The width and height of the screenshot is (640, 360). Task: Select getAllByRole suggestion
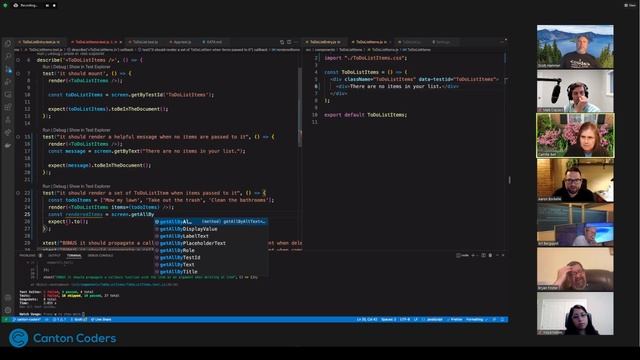pos(211,250)
